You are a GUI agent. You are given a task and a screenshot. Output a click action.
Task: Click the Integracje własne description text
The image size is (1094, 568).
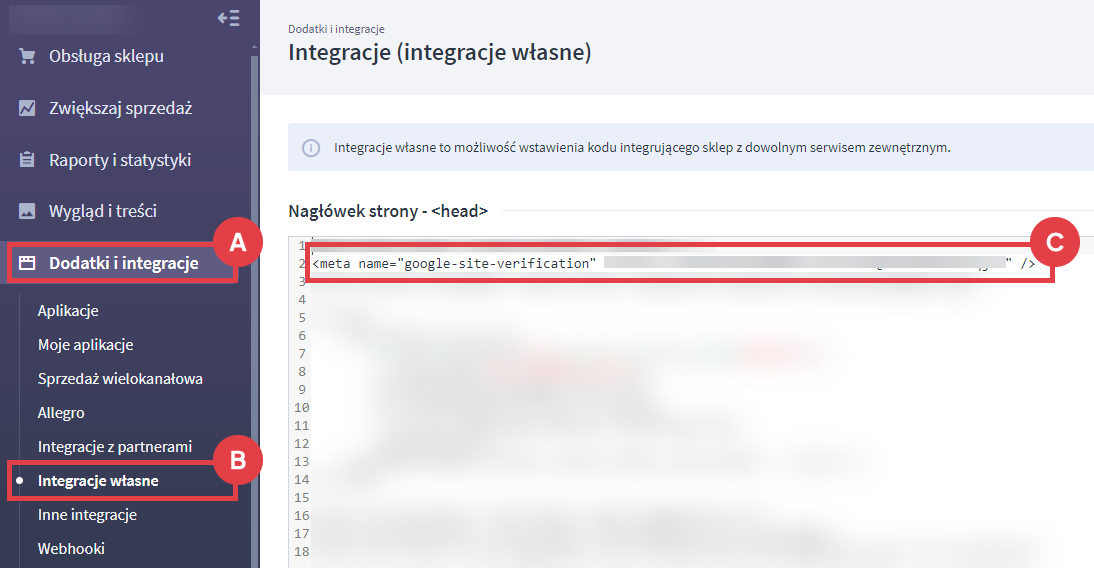(642, 148)
